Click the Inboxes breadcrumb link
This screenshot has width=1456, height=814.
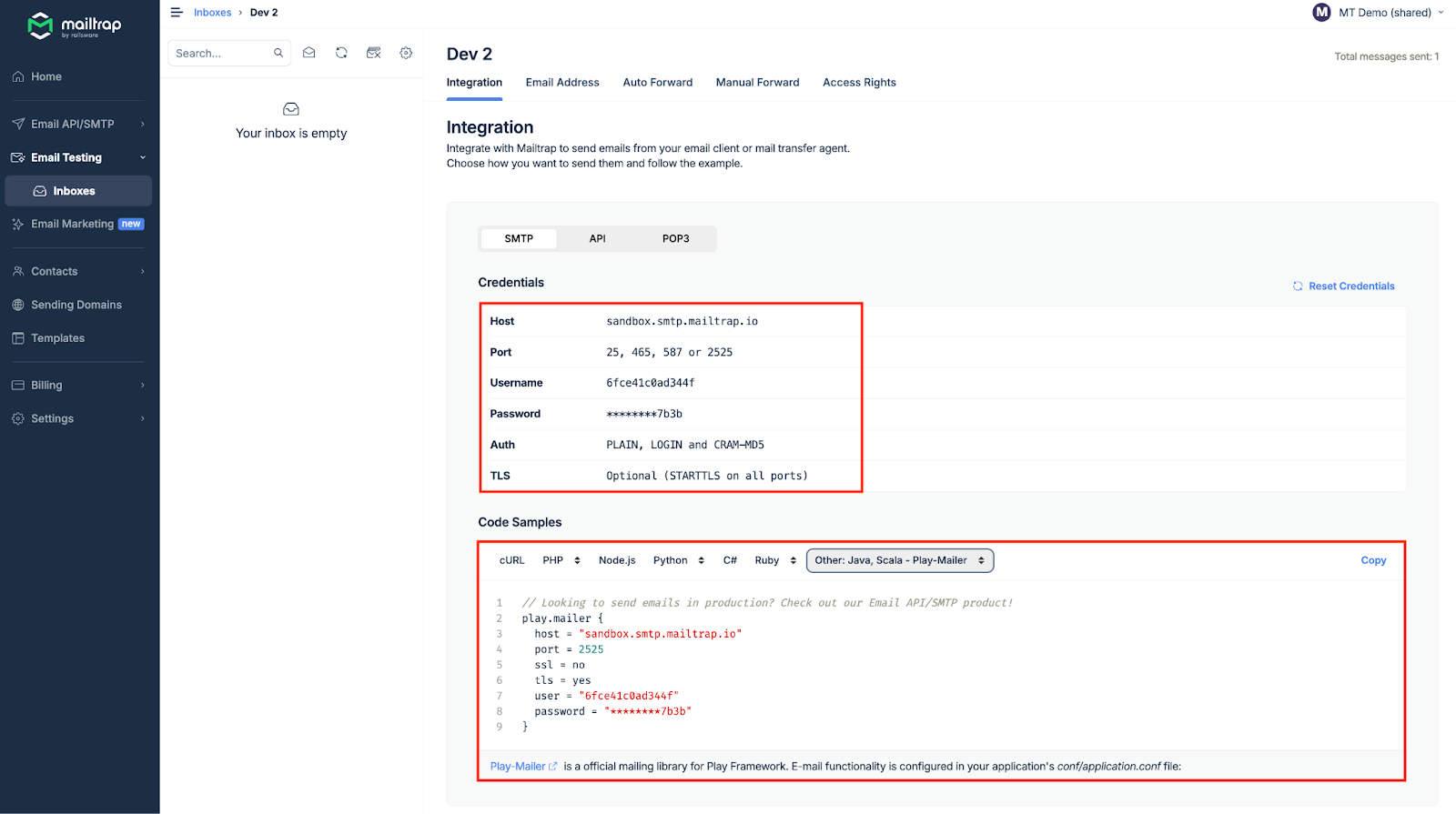tap(212, 13)
